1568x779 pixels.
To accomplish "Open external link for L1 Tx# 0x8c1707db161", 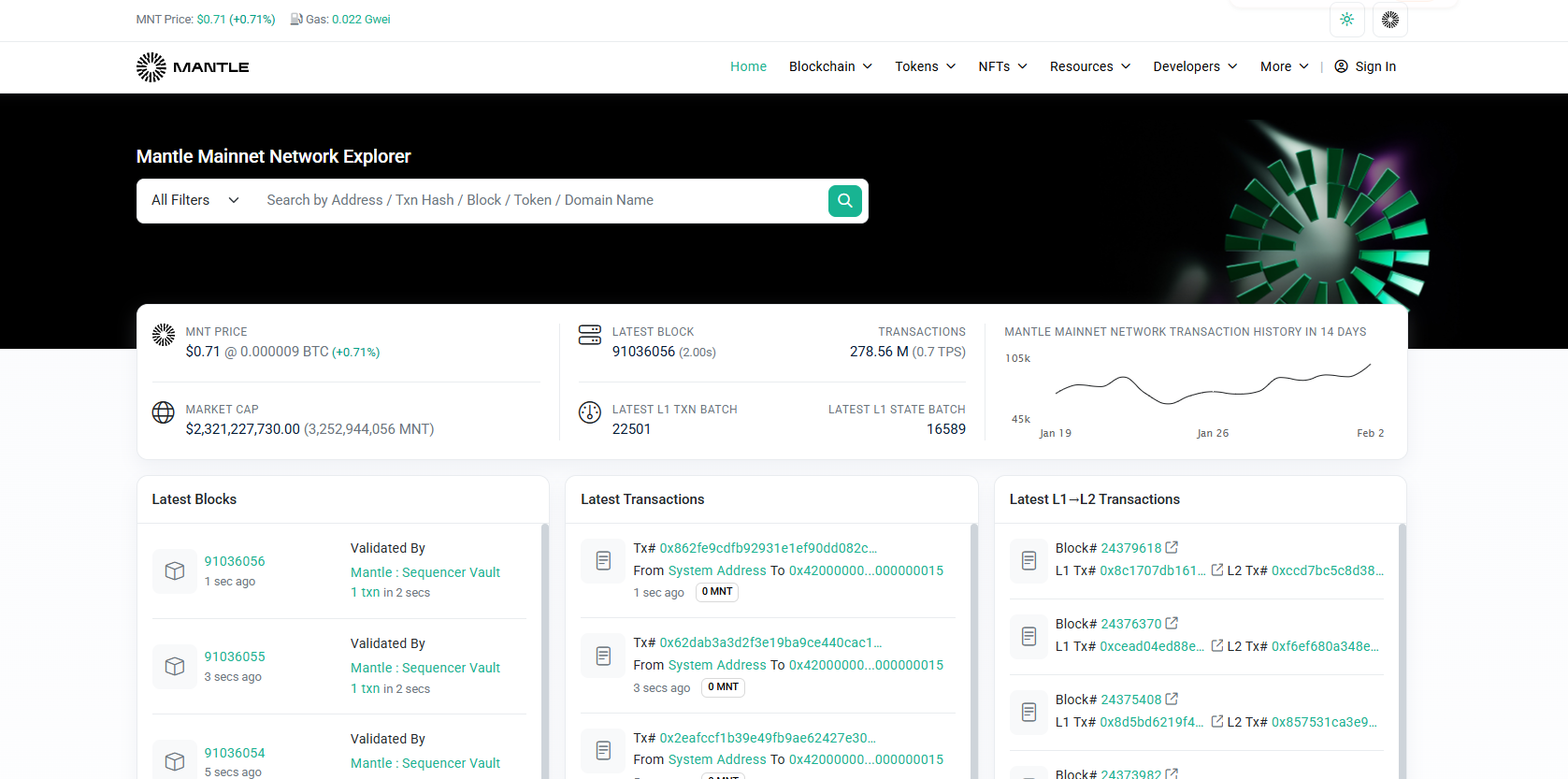I will click(x=1217, y=570).
